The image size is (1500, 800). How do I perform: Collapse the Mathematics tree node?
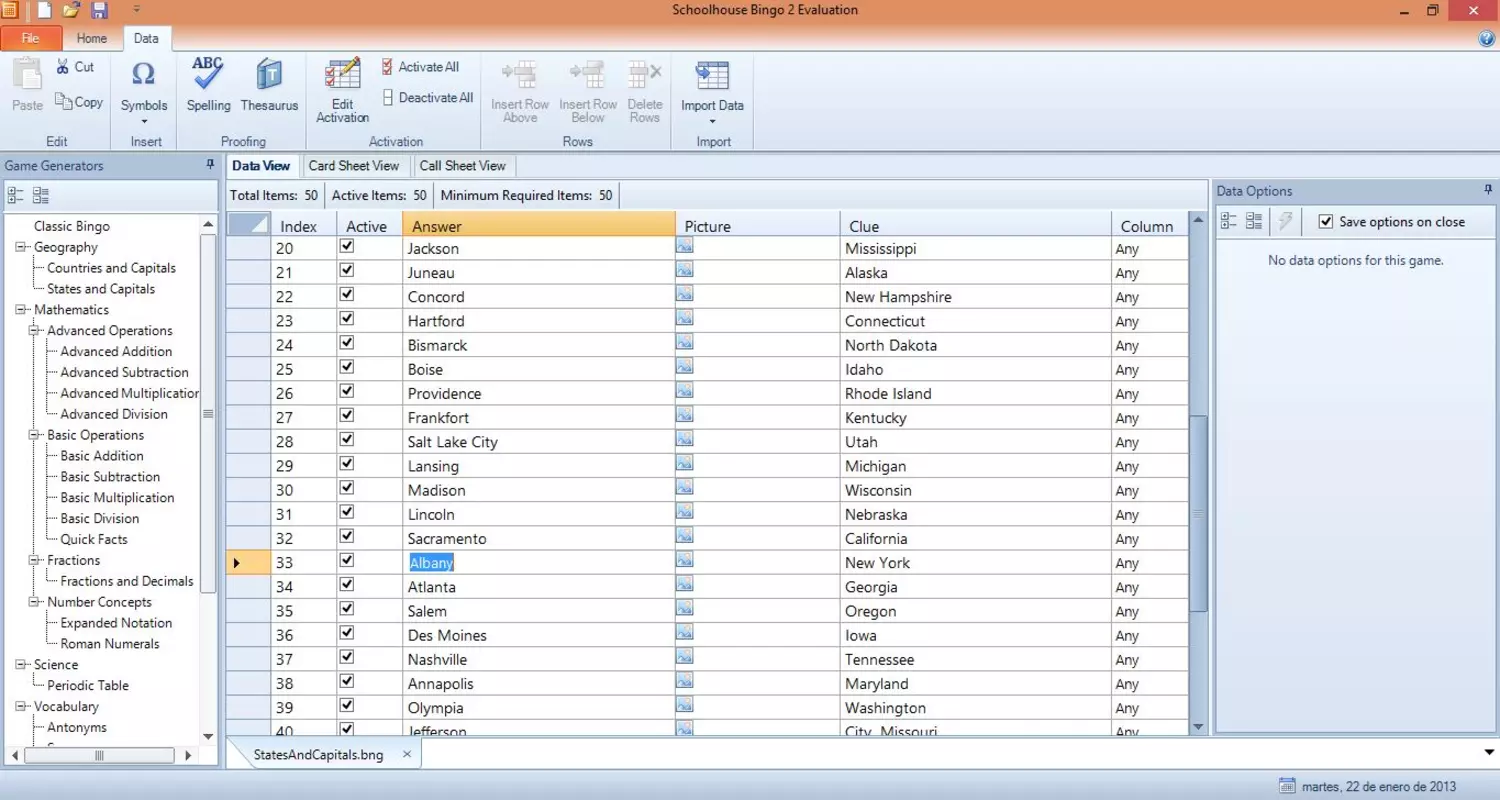21,310
